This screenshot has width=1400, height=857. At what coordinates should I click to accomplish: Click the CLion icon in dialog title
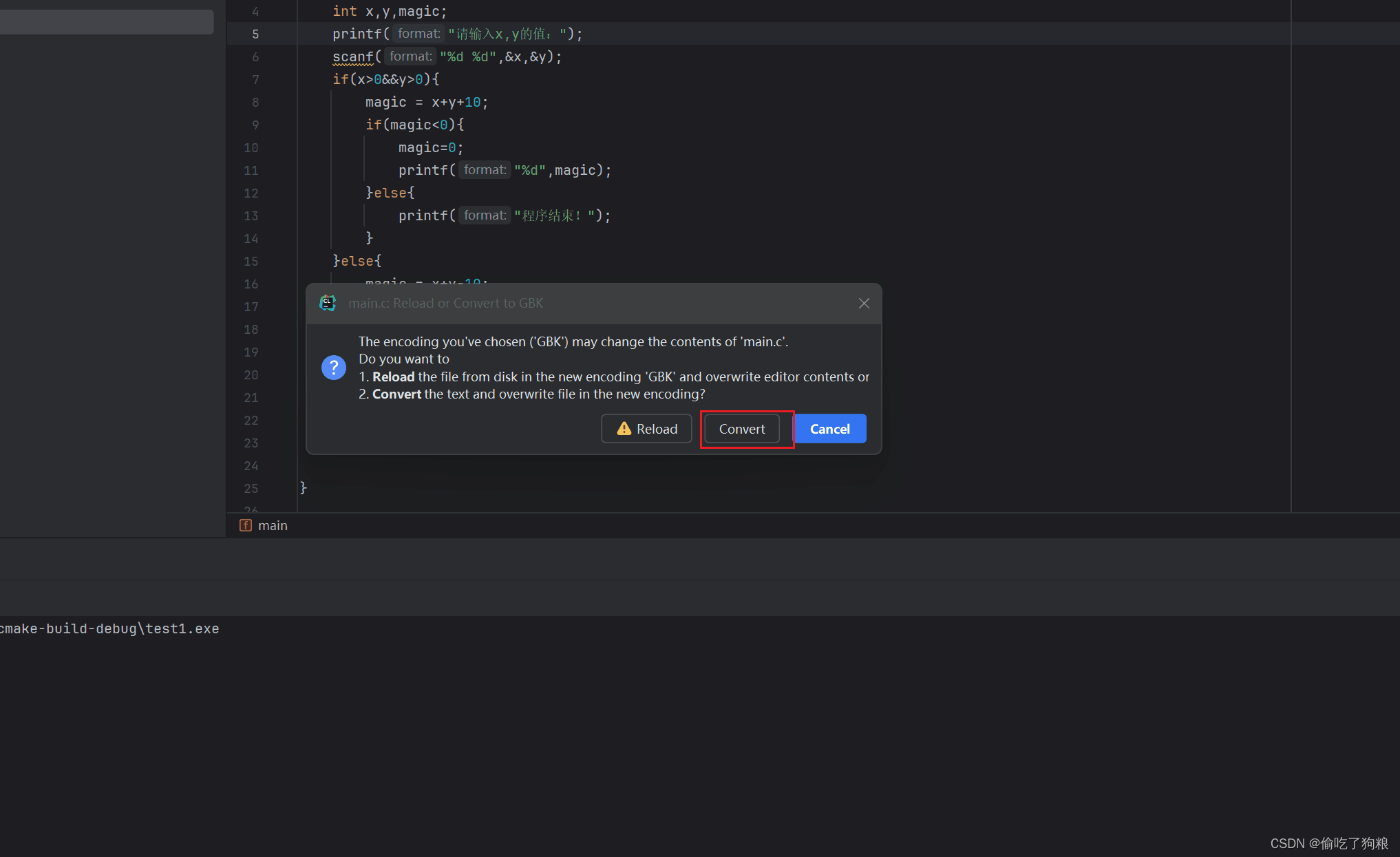[x=328, y=303]
